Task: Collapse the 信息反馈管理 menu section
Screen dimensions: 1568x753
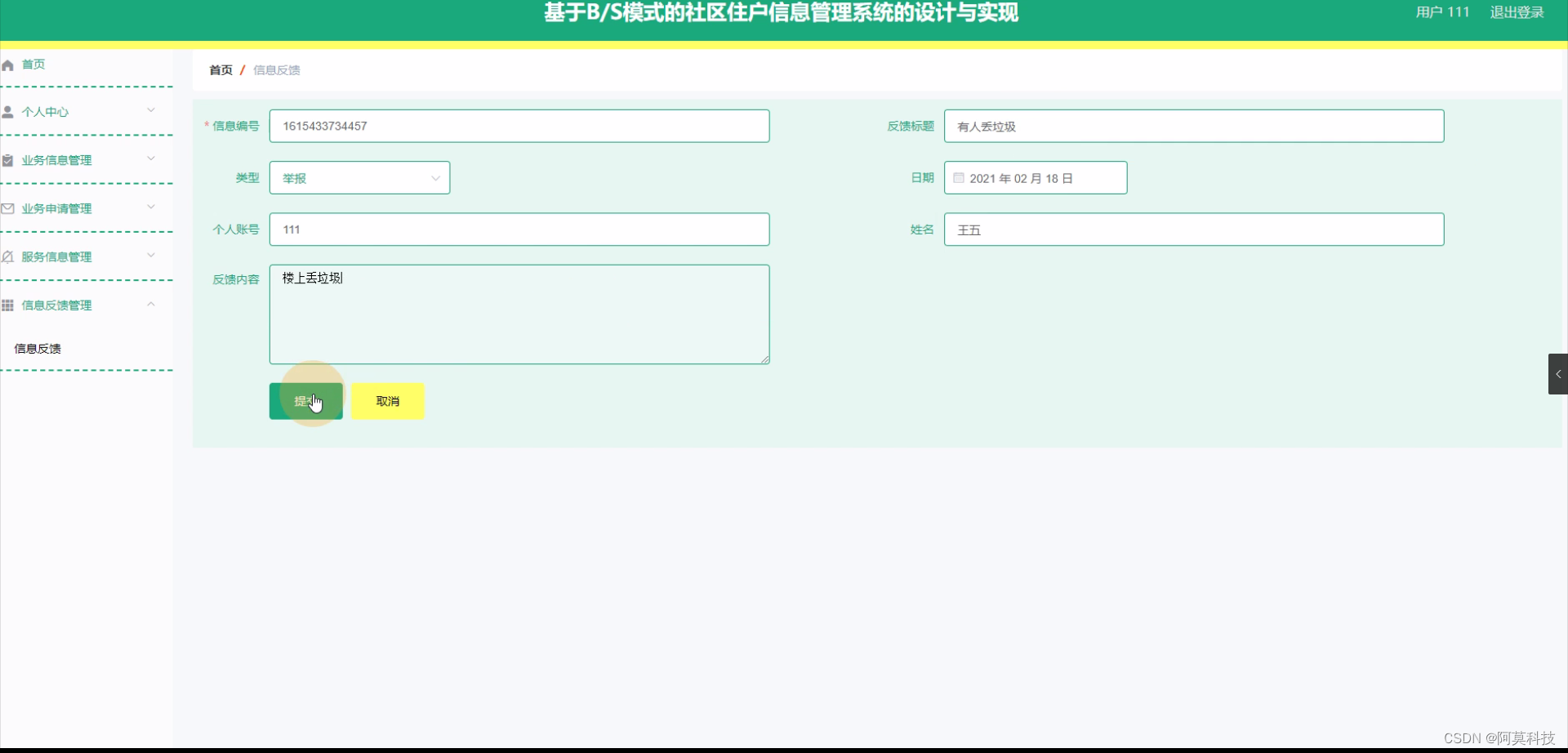Action: tap(151, 303)
